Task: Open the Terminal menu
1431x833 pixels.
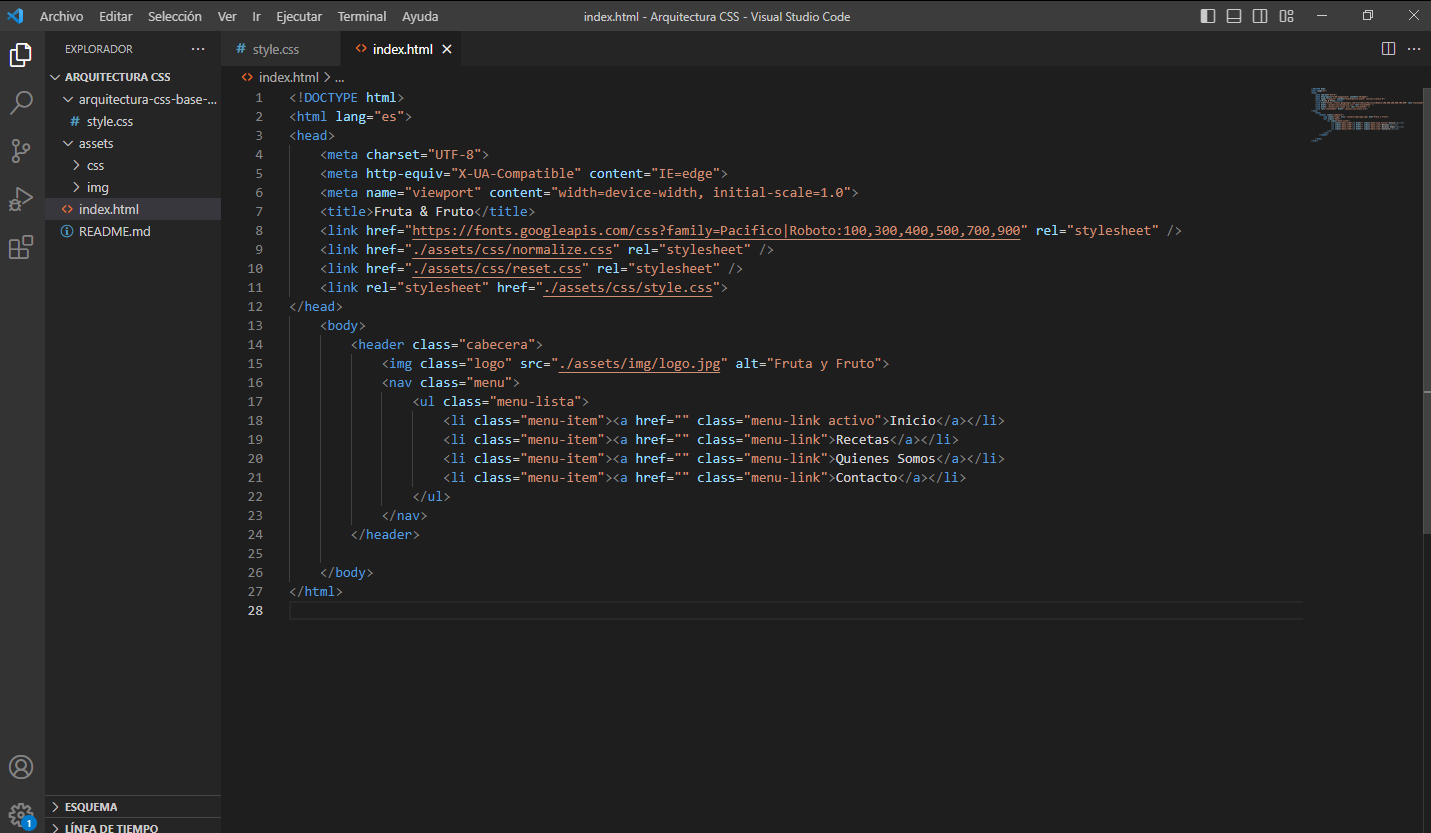Action: (x=362, y=17)
